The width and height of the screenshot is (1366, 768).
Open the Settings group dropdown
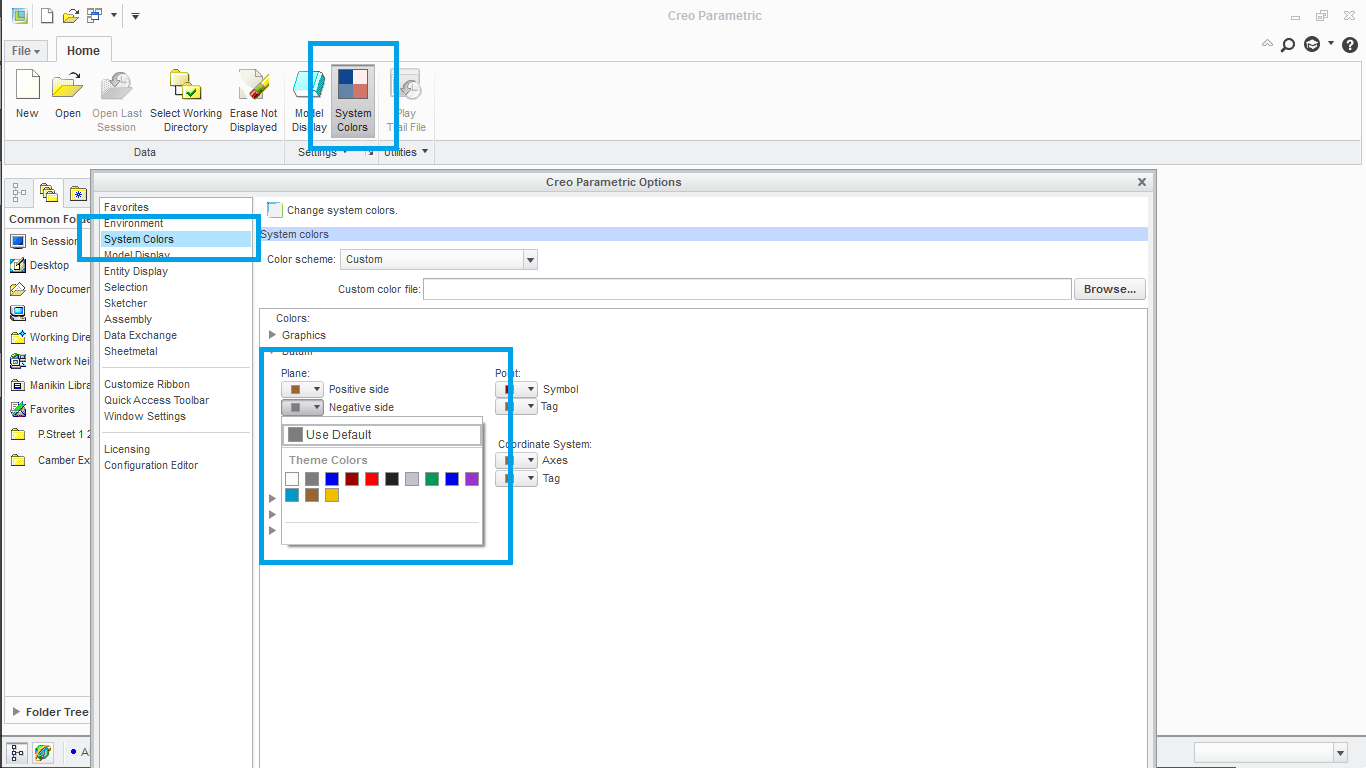point(324,152)
